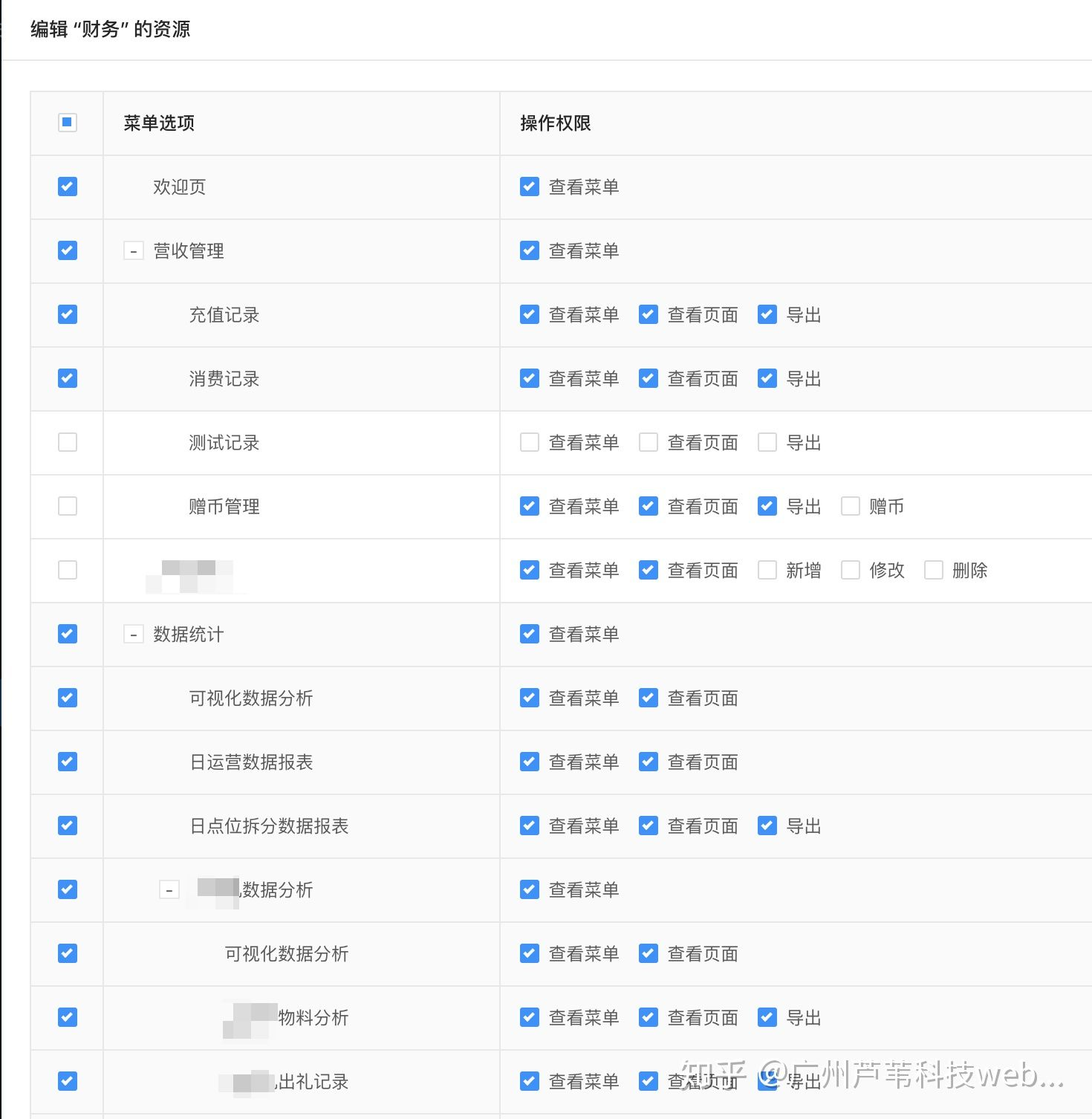Viewport: 1092px width, 1119px height.
Task: Click the 操作权限 column header
Action: tap(556, 123)
